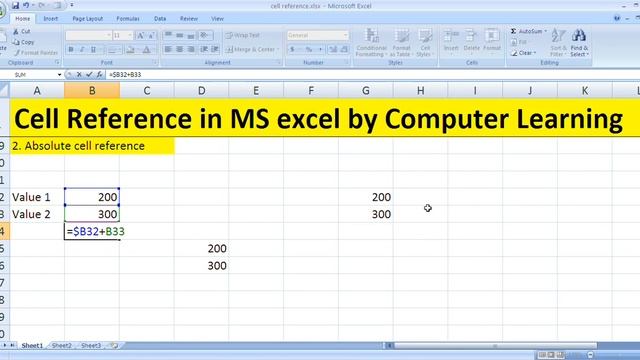The image size is (640, 360).
Task: Open Find & Select binoculars menu
Action: click(x=579, y=42)
